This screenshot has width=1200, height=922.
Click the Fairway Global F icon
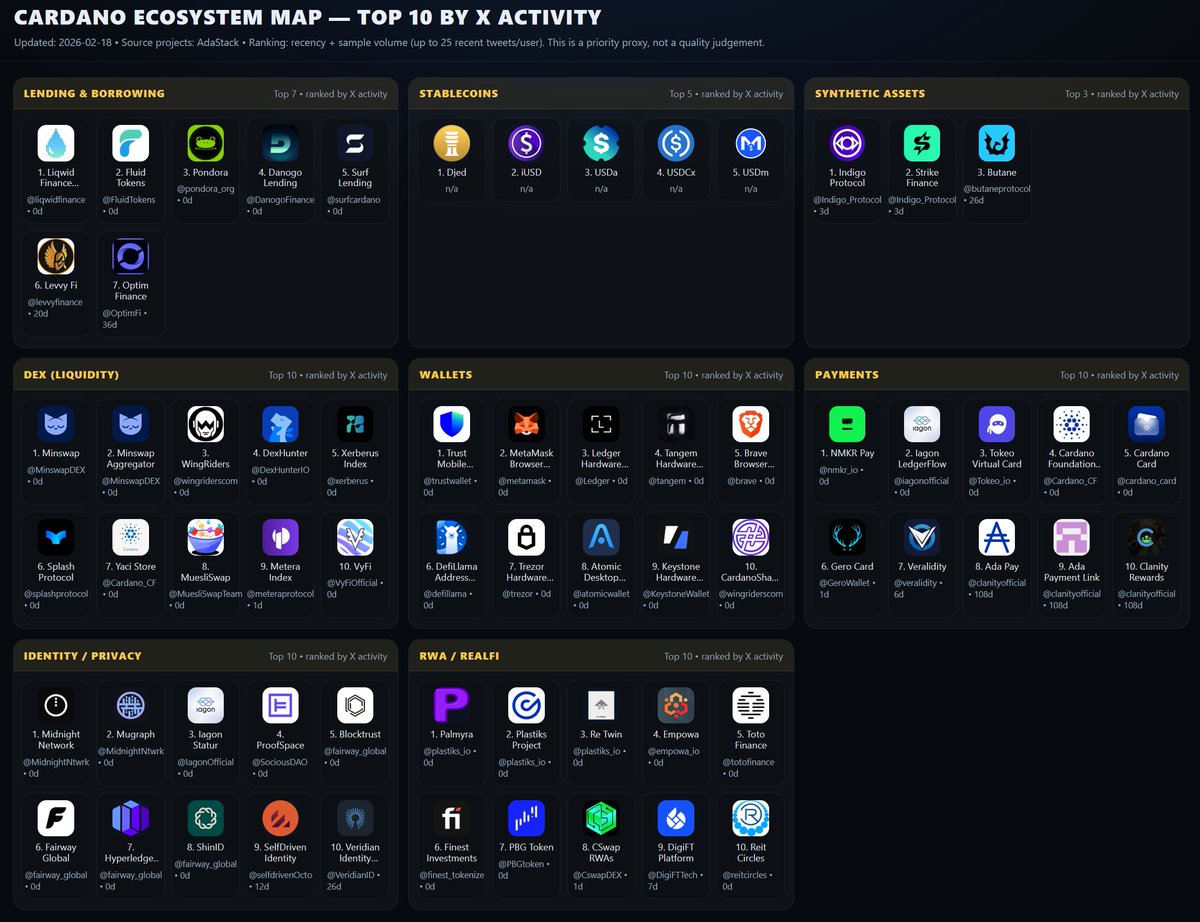coord(56,819)
